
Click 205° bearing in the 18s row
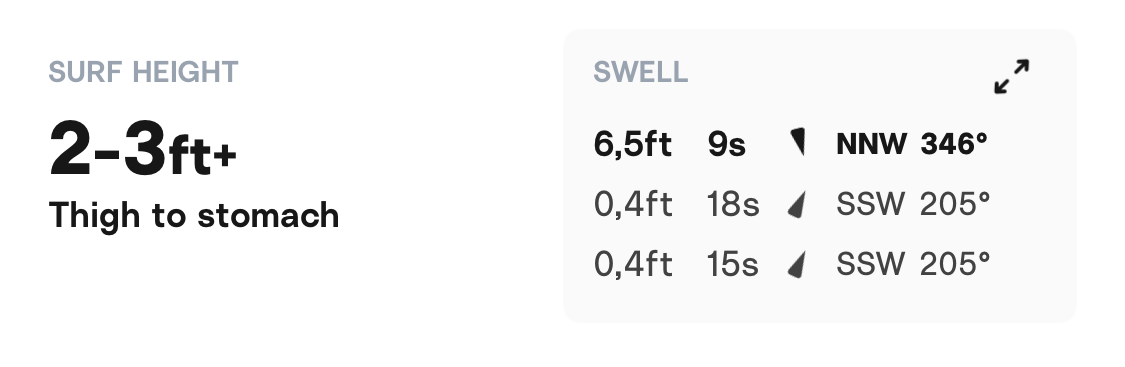click(x=955, y=204)
